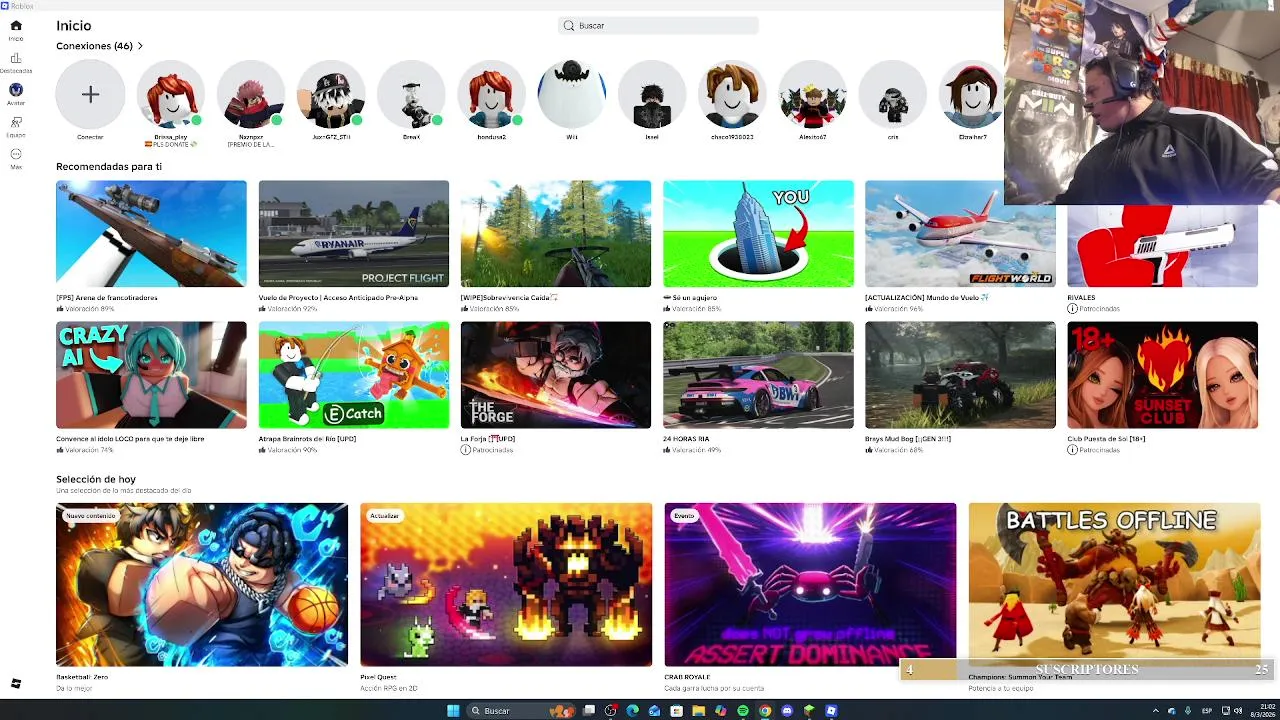The width and height of the screenshot is (1280, 720).
Task: Open Spotify from the taskbar
Action: click(x=743, y=711)
